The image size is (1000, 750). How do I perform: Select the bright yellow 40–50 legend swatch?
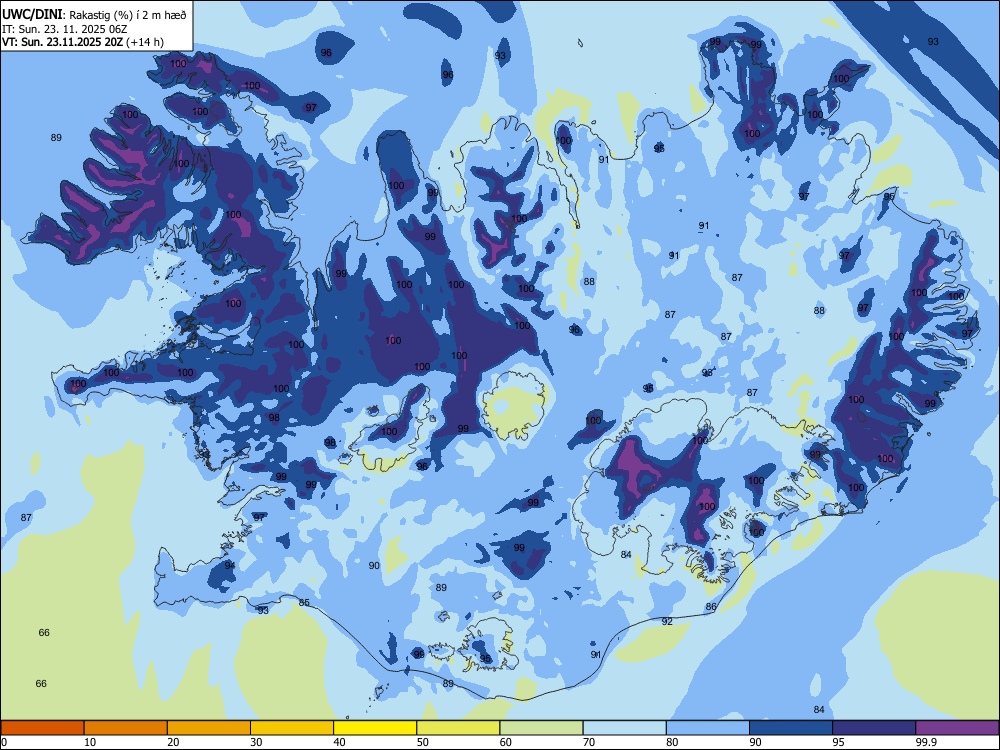pyautogui.click(x=375, y=728)
